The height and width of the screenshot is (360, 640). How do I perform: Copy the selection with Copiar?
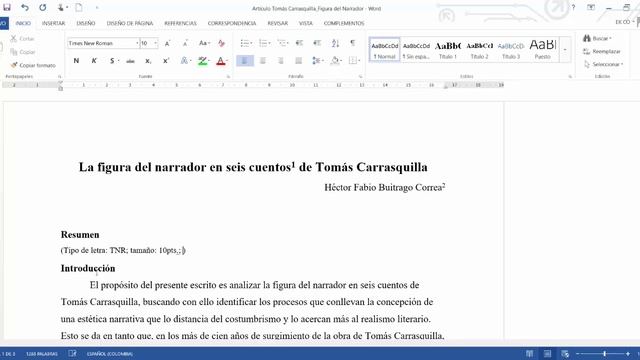coord(23,52)
